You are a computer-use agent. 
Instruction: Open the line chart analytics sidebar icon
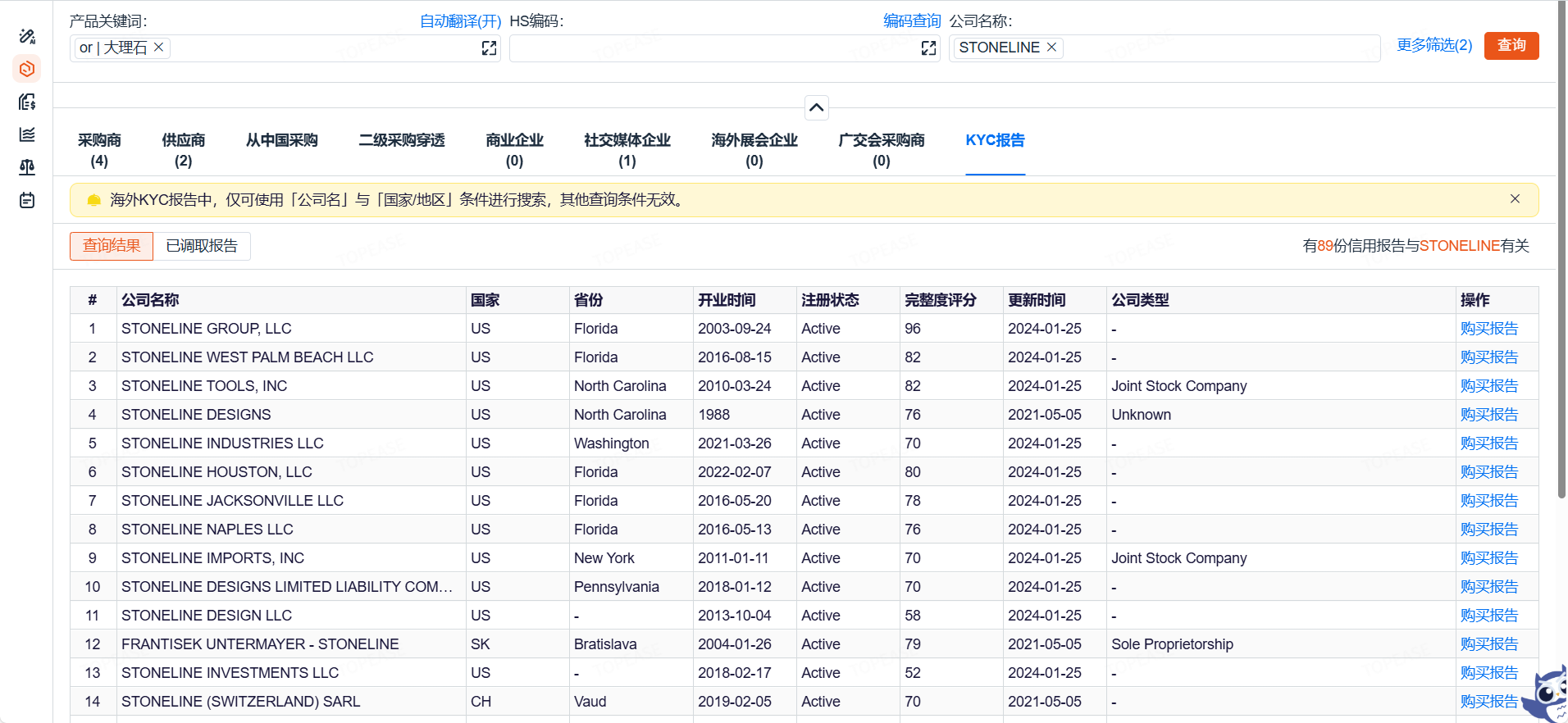pyautogui.click(x=27, y=134)
